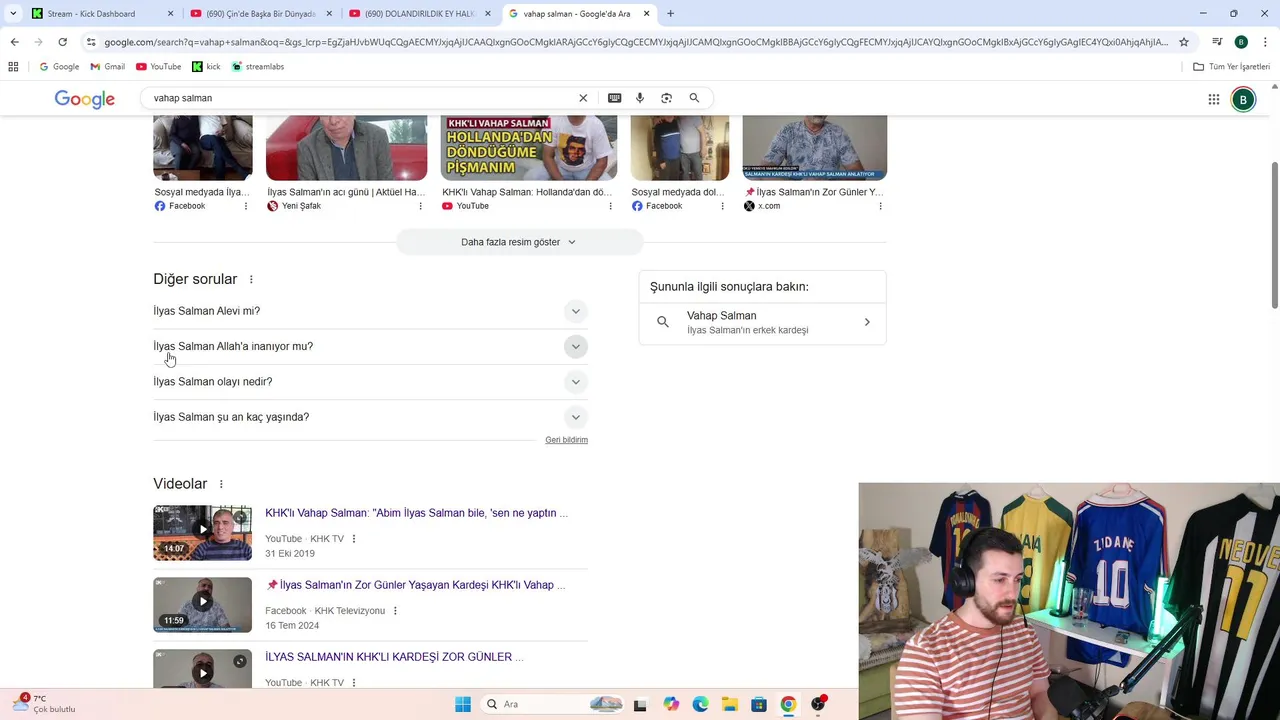Open video thumbnail with 14:07 duration
1280x720 pixels.
(202, 533)
